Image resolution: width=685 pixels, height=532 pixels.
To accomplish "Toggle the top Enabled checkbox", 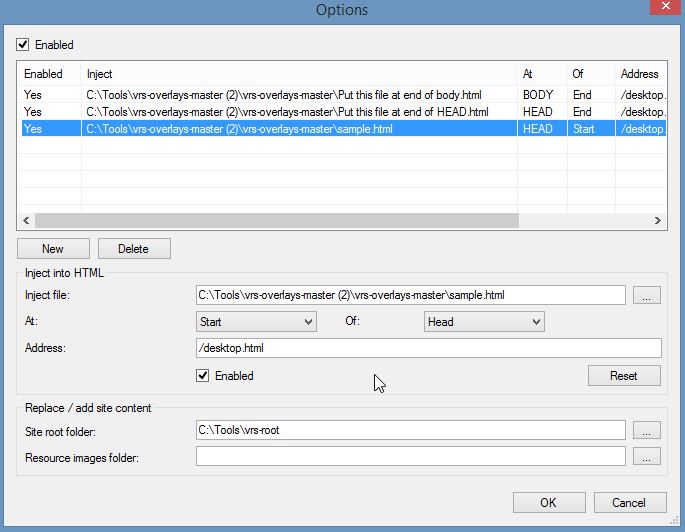I will click(x=23, y=45).
